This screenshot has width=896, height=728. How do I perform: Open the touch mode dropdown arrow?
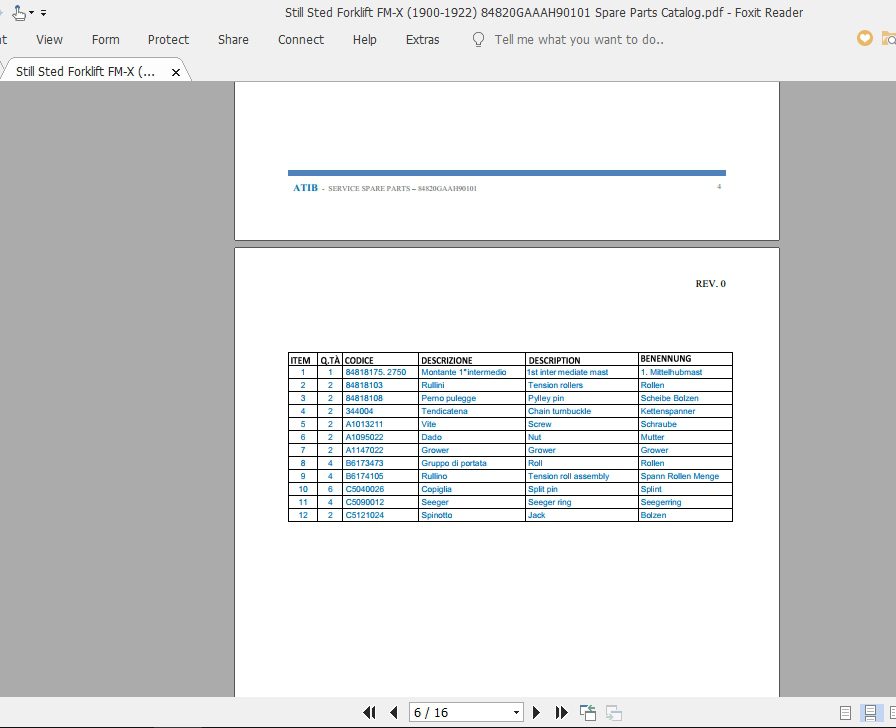[x=31, y=13]
